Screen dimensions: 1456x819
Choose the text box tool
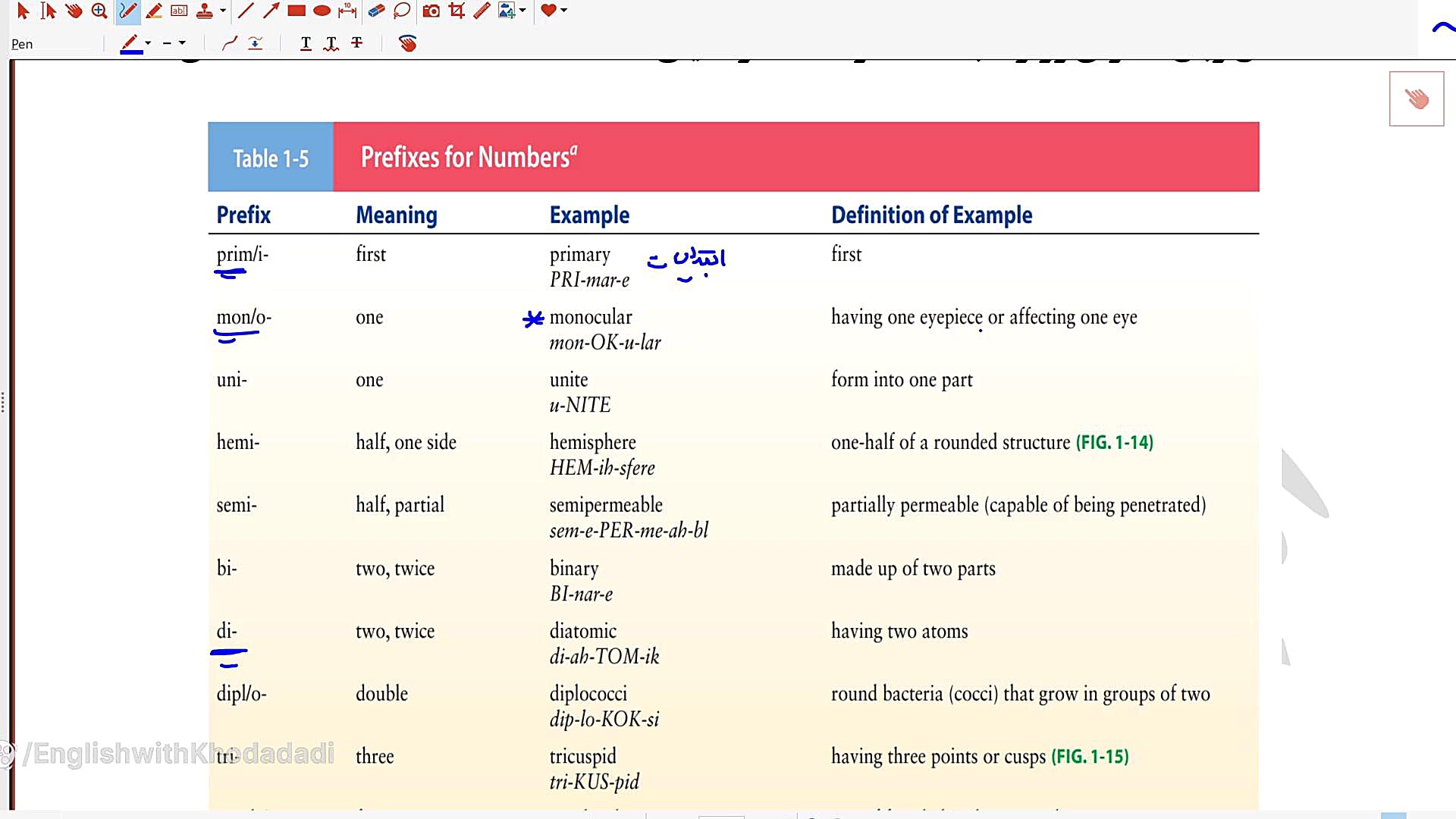[x=179, y=11]
